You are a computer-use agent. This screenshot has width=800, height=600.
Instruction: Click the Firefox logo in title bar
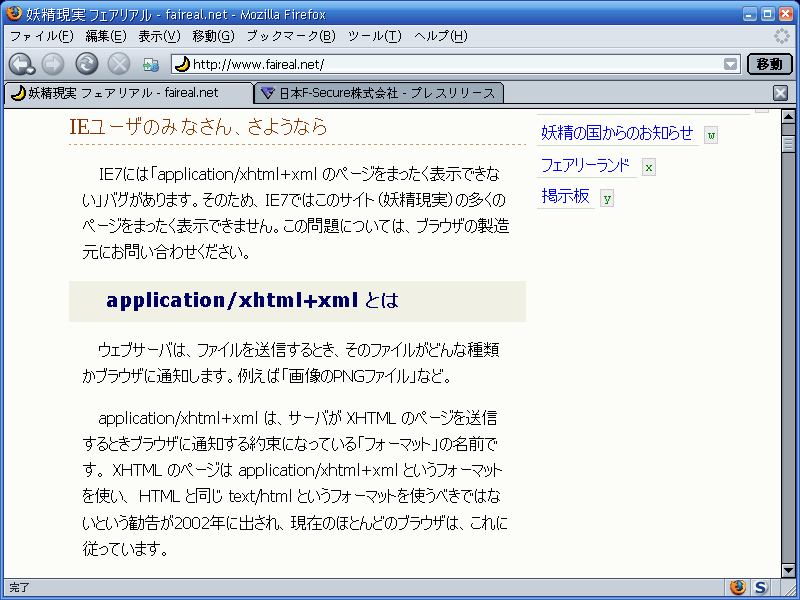14,13
